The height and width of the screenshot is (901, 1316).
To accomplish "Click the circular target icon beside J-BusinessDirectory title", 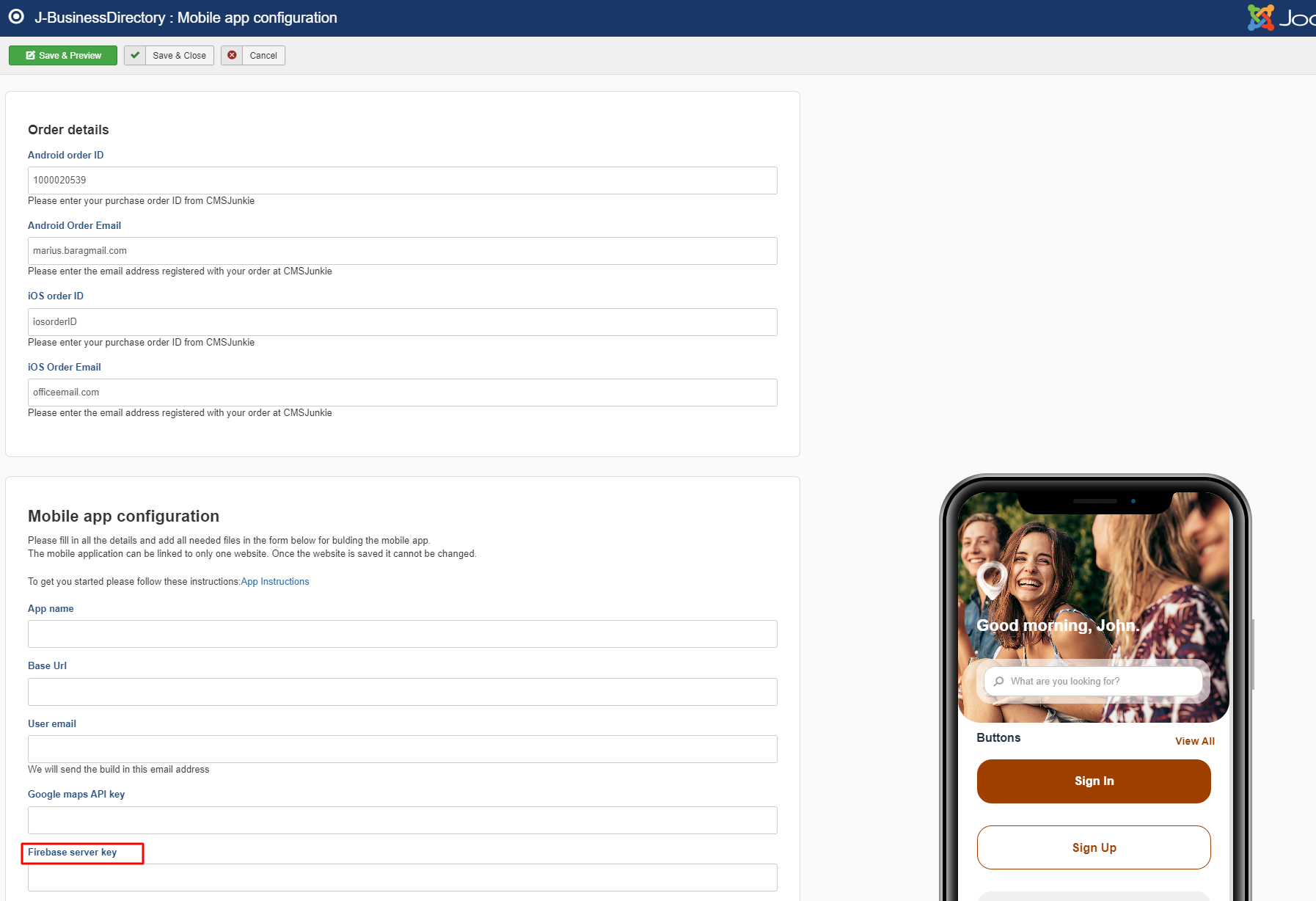I will click(16, 17).
